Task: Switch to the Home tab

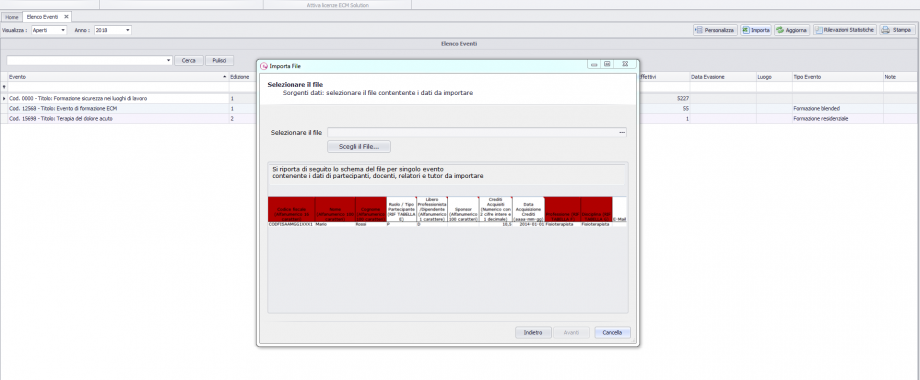Action: click(x=12, y=17)
